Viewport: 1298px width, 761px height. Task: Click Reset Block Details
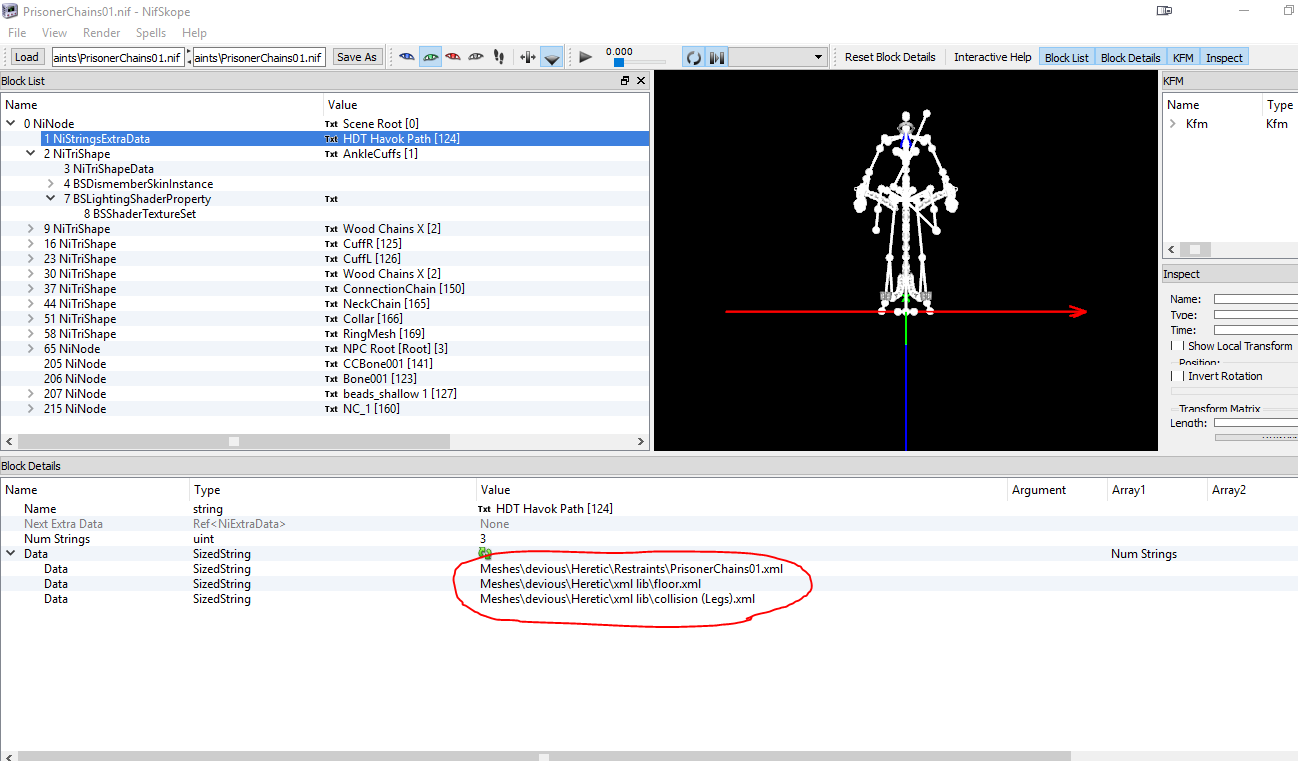(x=890, y=57)
